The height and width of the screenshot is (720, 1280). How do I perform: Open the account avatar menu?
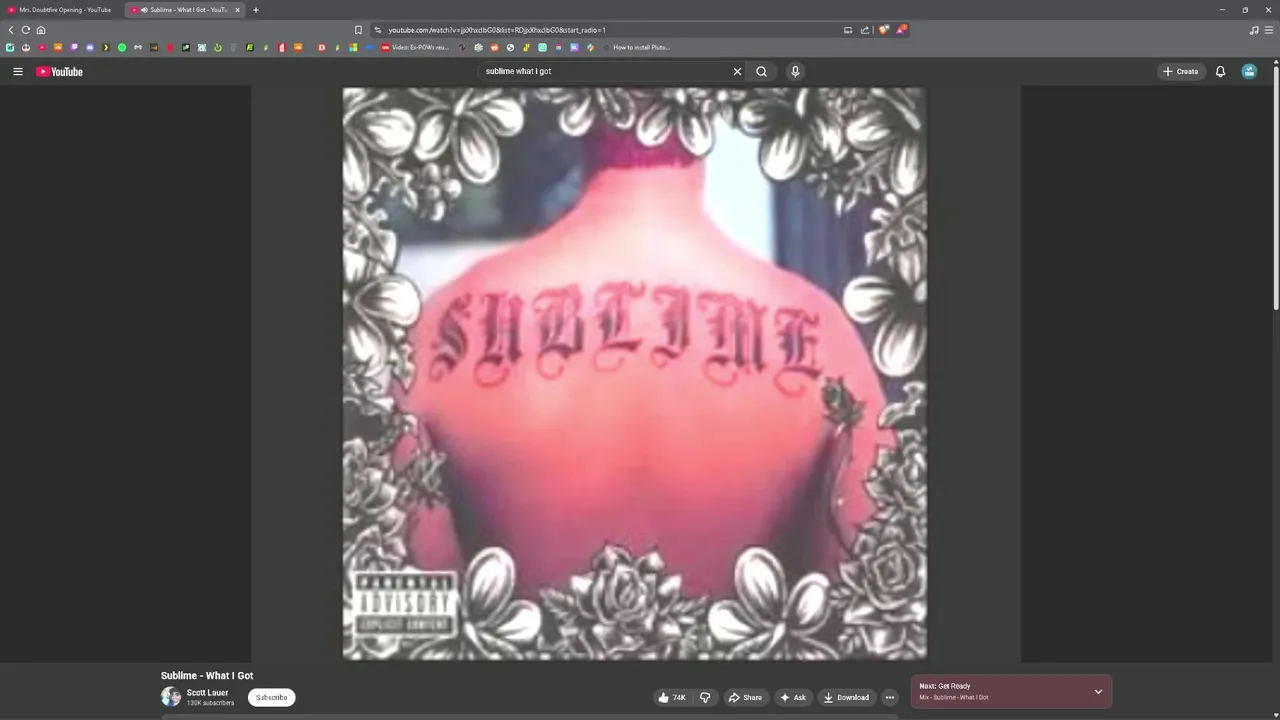click(x=1249, y=71)
